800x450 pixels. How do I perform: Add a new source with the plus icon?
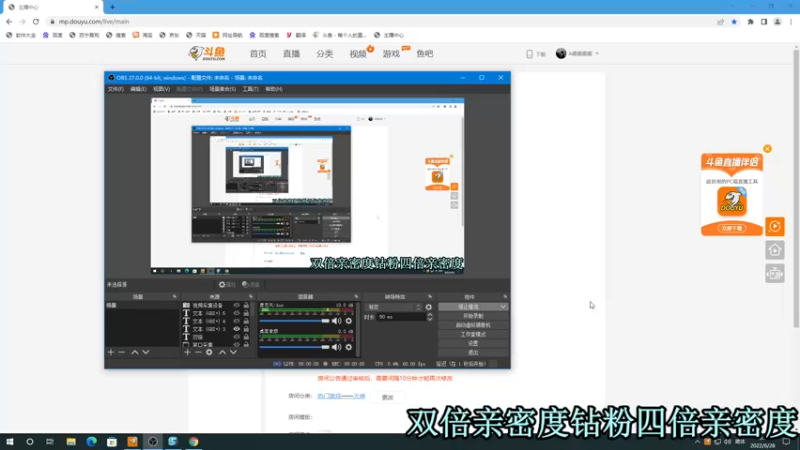[x=187, y=352]
